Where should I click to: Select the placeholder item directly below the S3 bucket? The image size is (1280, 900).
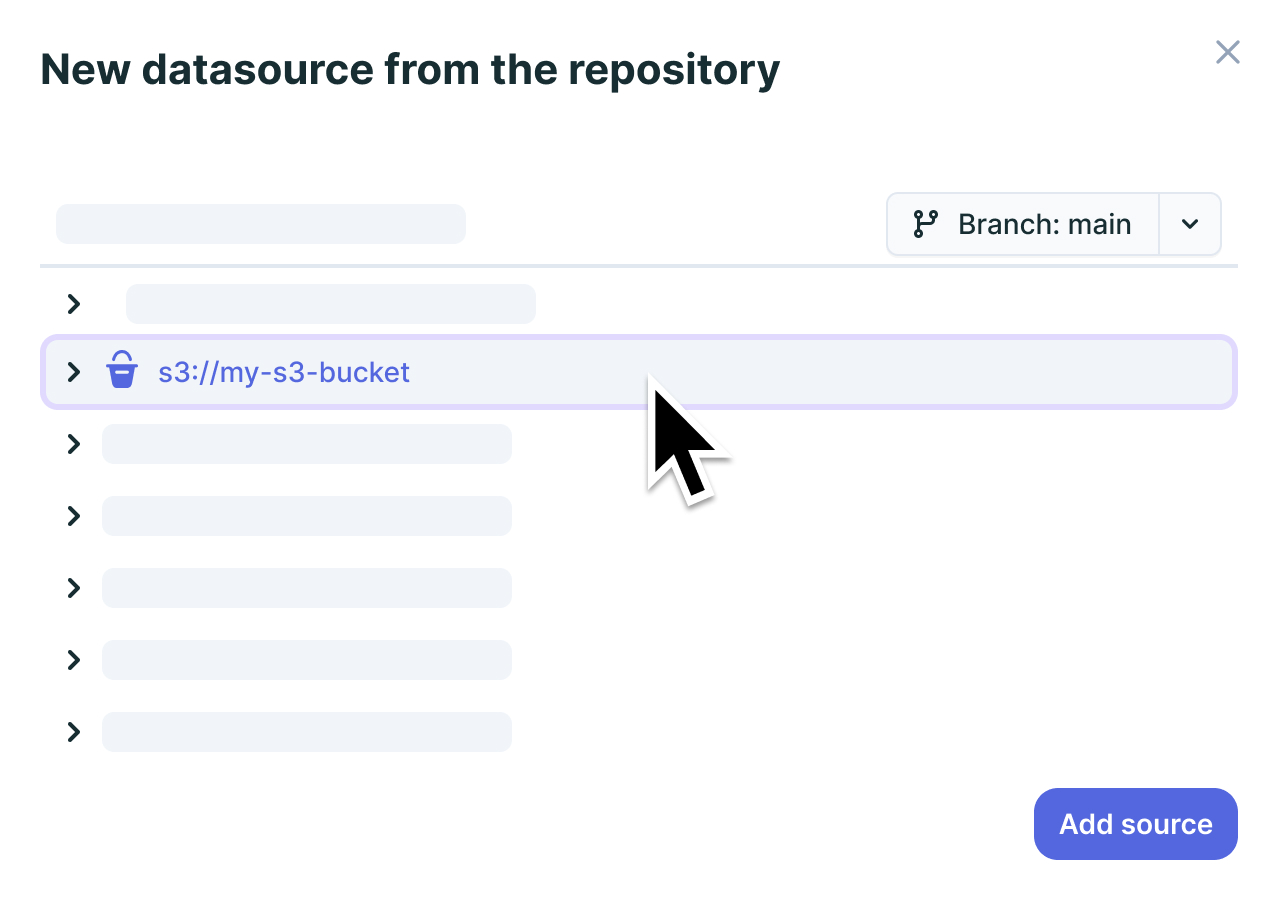(x=307, y=444)
